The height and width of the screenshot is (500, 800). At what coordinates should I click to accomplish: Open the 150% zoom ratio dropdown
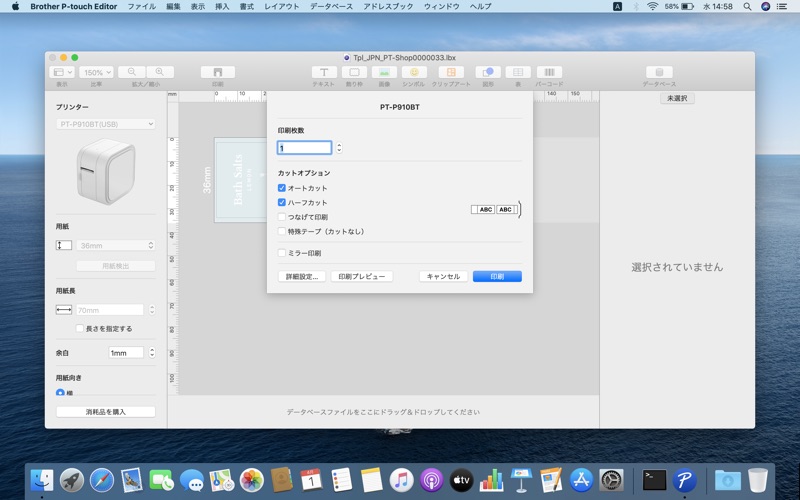(96, 72)
